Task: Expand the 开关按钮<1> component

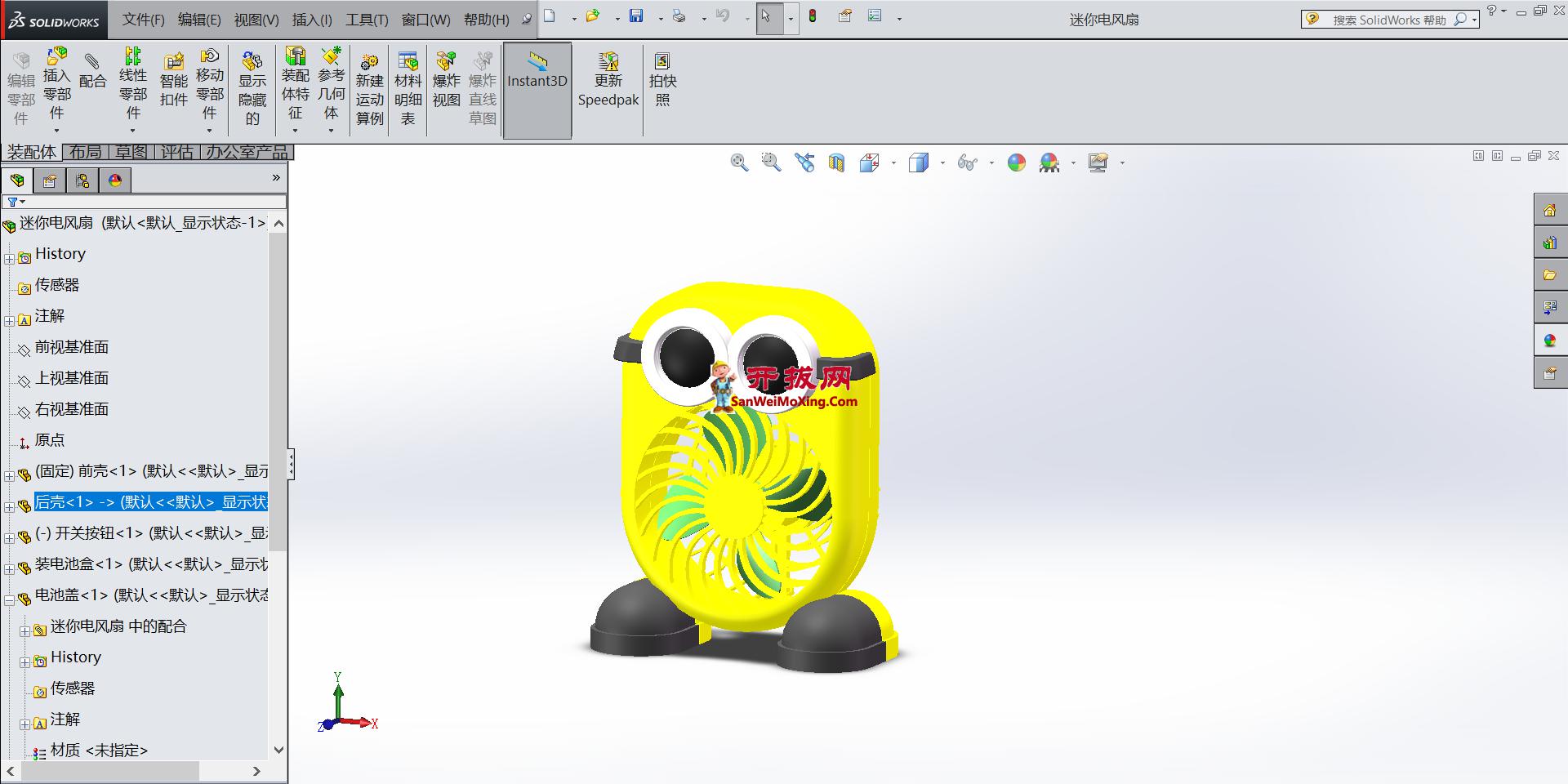Action: (9, 538)
